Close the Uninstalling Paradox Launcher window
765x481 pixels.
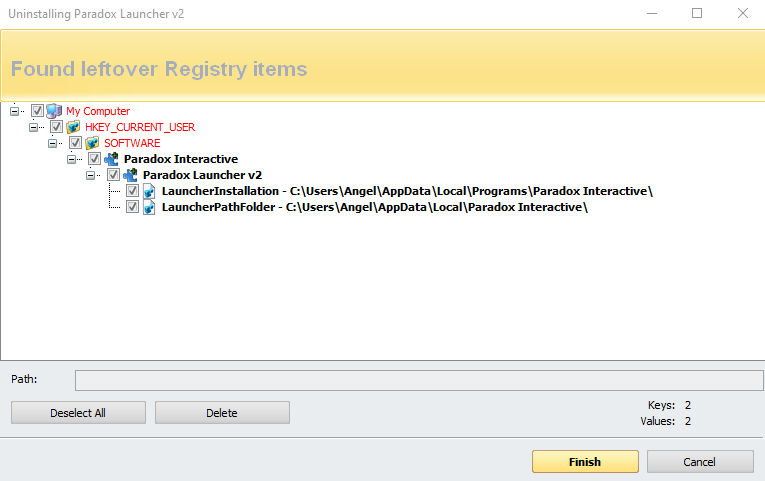tap(743, 13)
